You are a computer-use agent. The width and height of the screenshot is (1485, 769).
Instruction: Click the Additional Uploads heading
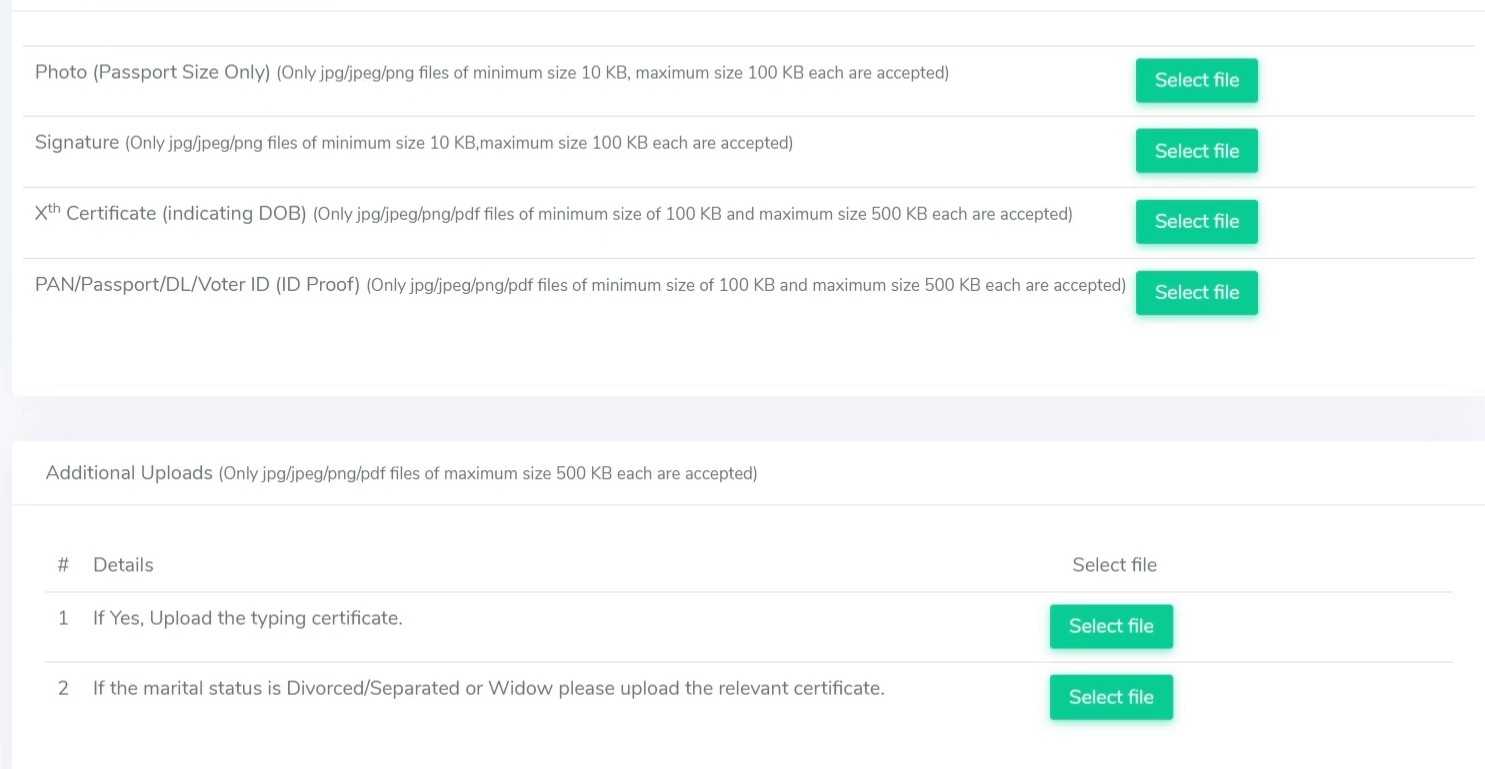129,473
